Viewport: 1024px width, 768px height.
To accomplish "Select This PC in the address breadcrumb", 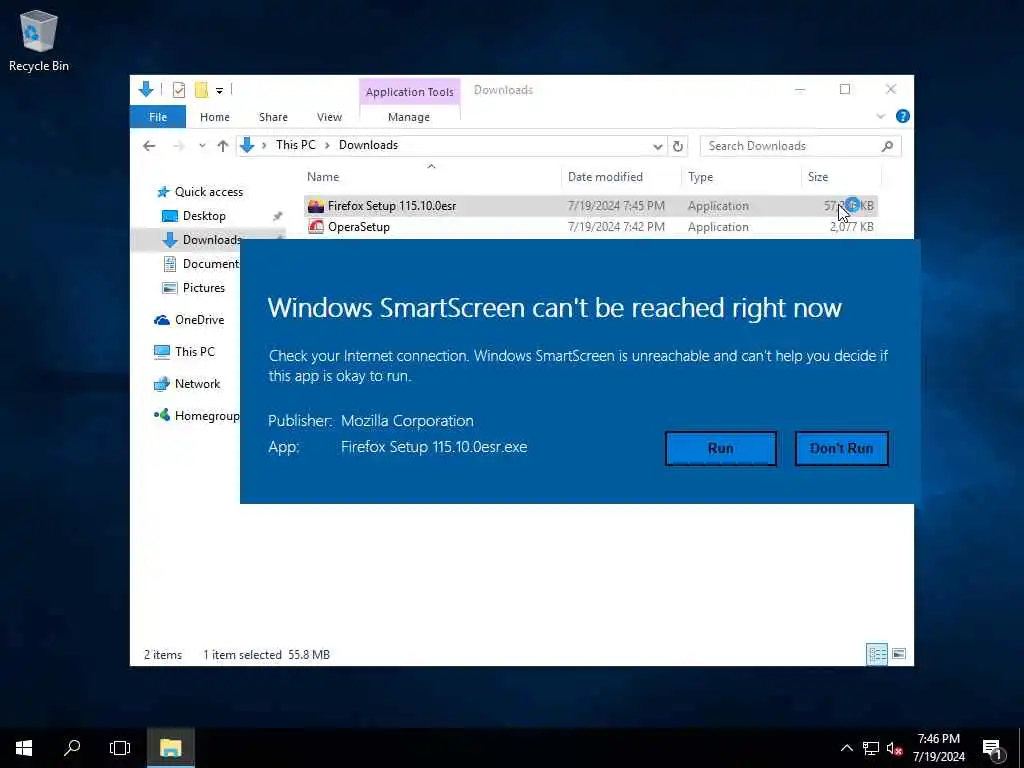I will point(295,145).
